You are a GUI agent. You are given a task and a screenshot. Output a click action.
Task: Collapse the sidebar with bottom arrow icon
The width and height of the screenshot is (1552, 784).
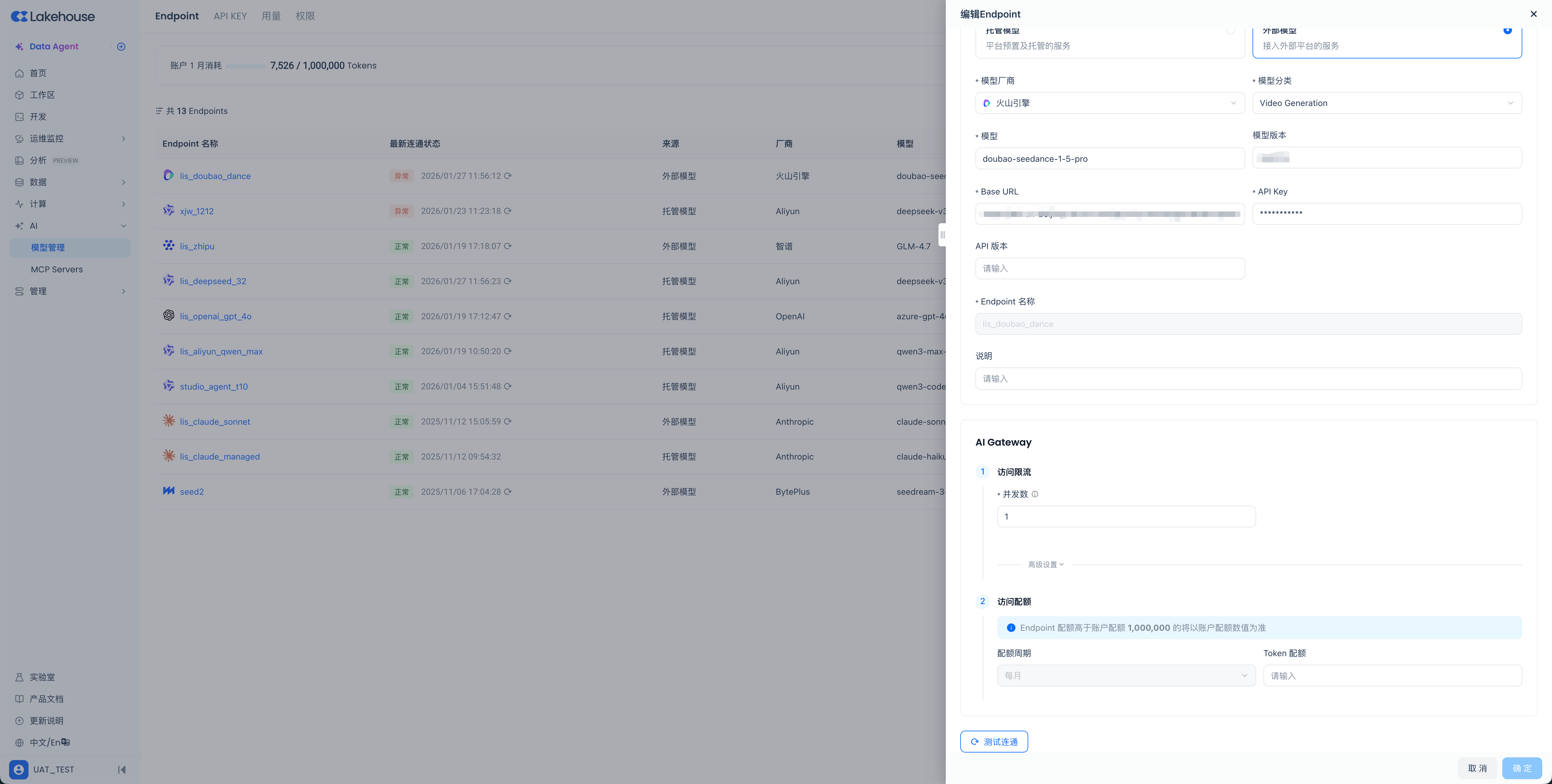pos(122,769)
